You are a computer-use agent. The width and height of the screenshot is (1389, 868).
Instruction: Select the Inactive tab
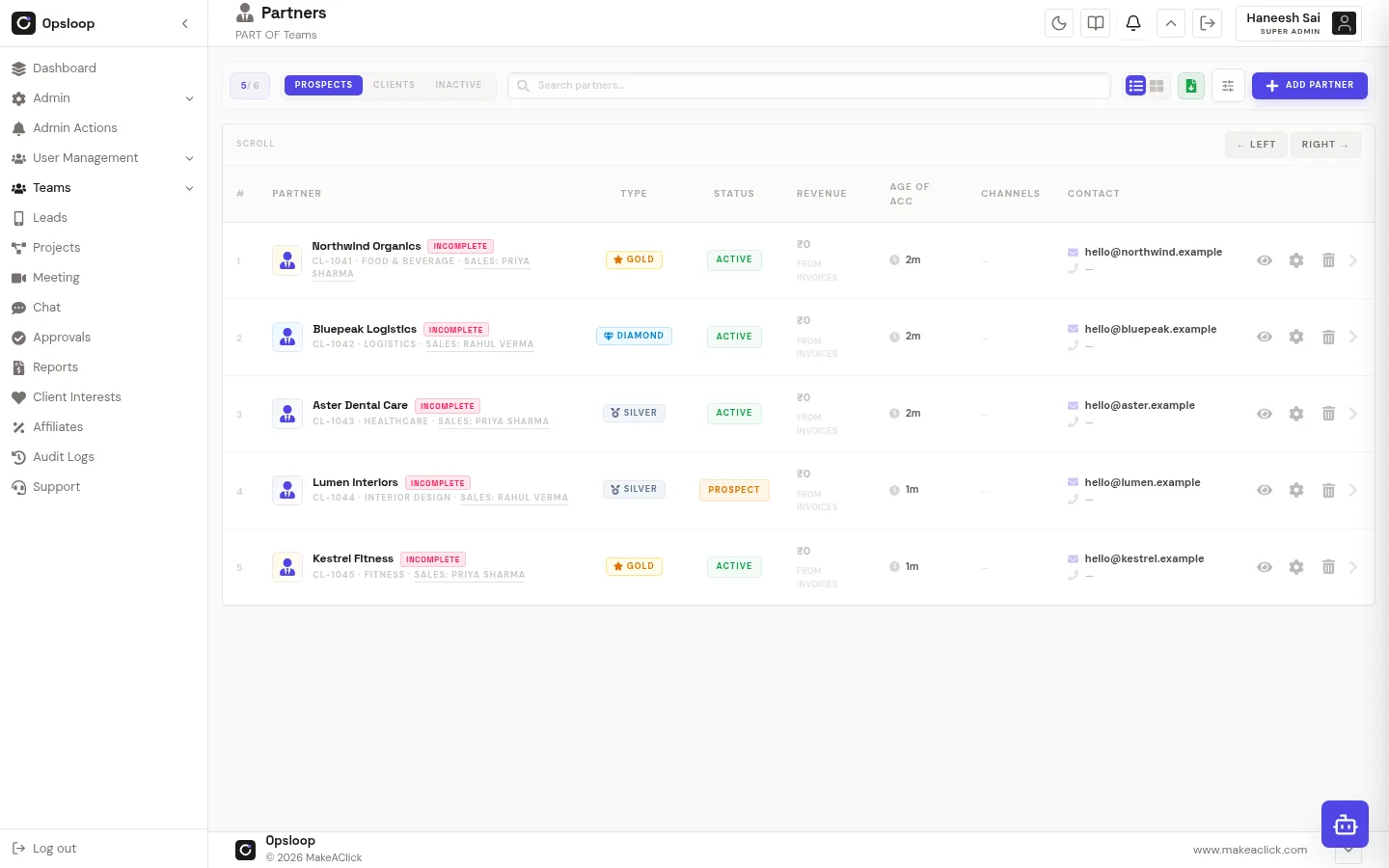tap(458, 85)
